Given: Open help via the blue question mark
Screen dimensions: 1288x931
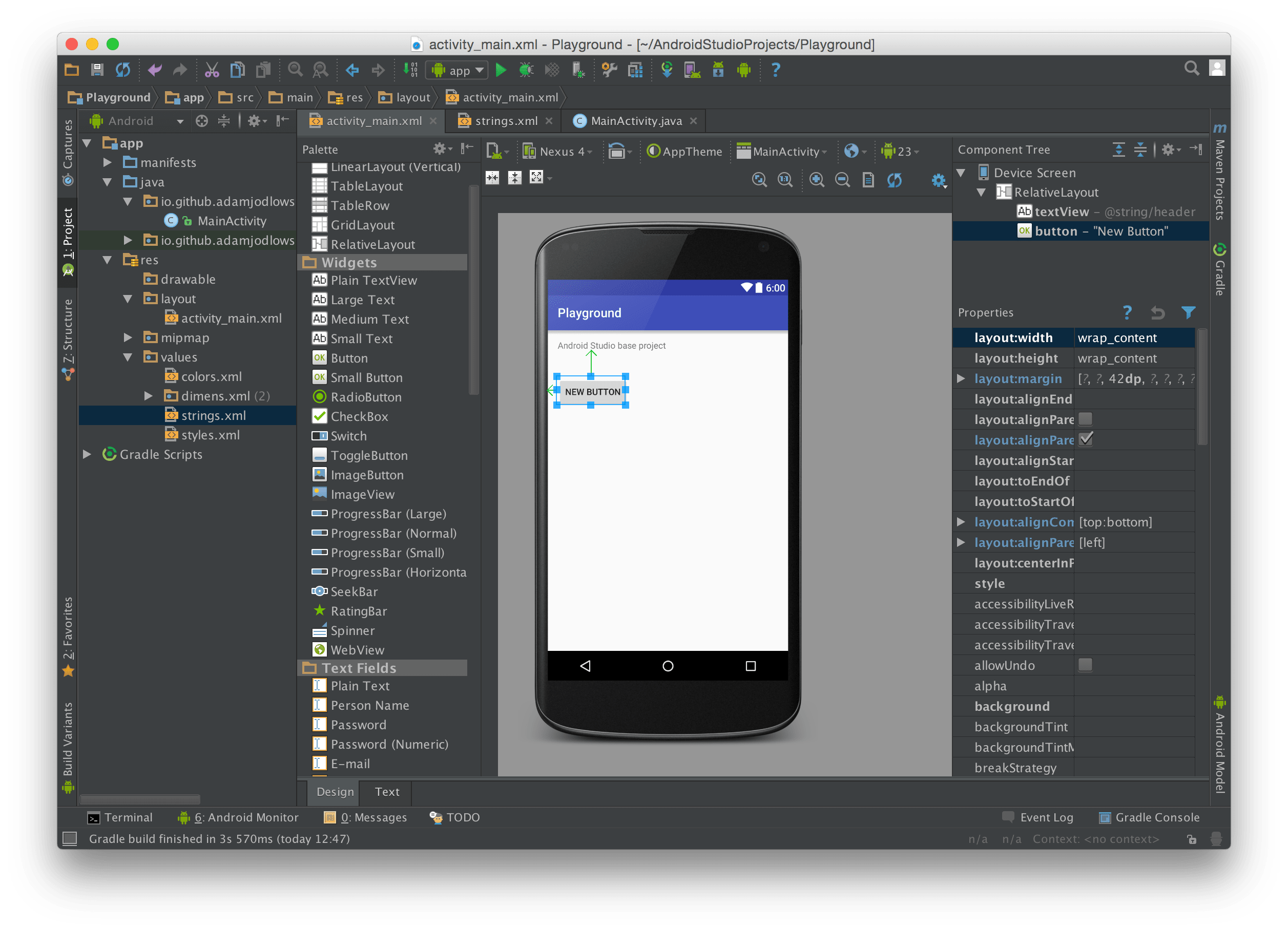Looking at the screenshot, I should point(775,70).
